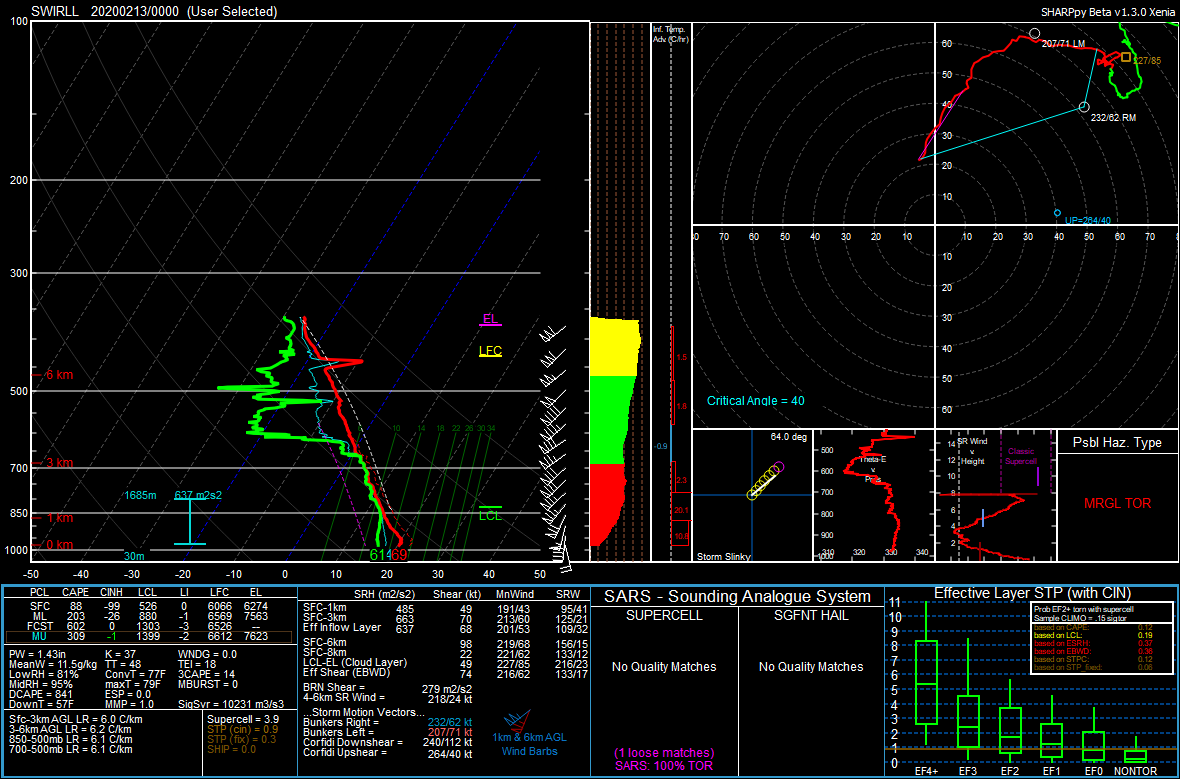Click the SARS - Sounding Analogue System title
This screenshot has height=779, width=1180.
click(738, 597)
